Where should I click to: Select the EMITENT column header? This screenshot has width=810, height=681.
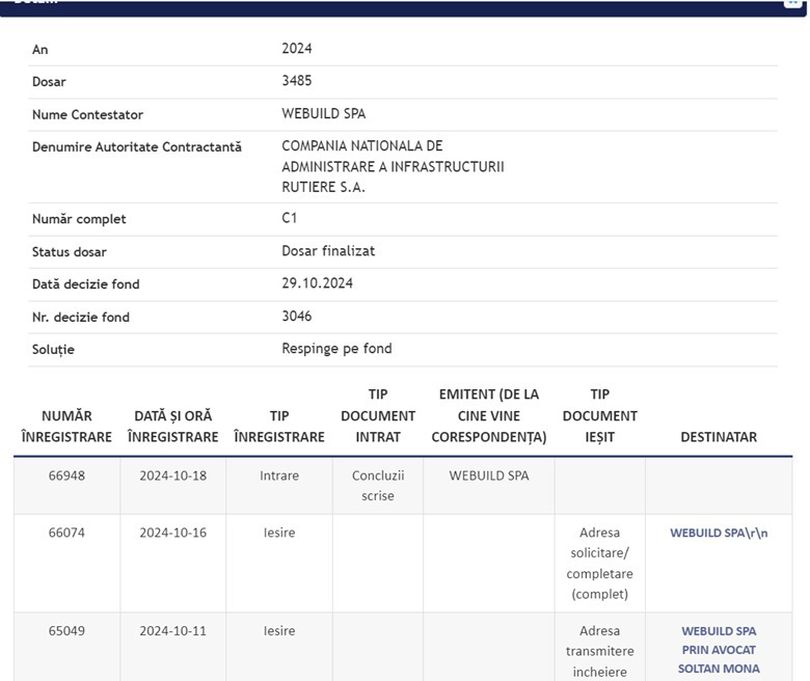pyautogui.click(x=489, y=415)
